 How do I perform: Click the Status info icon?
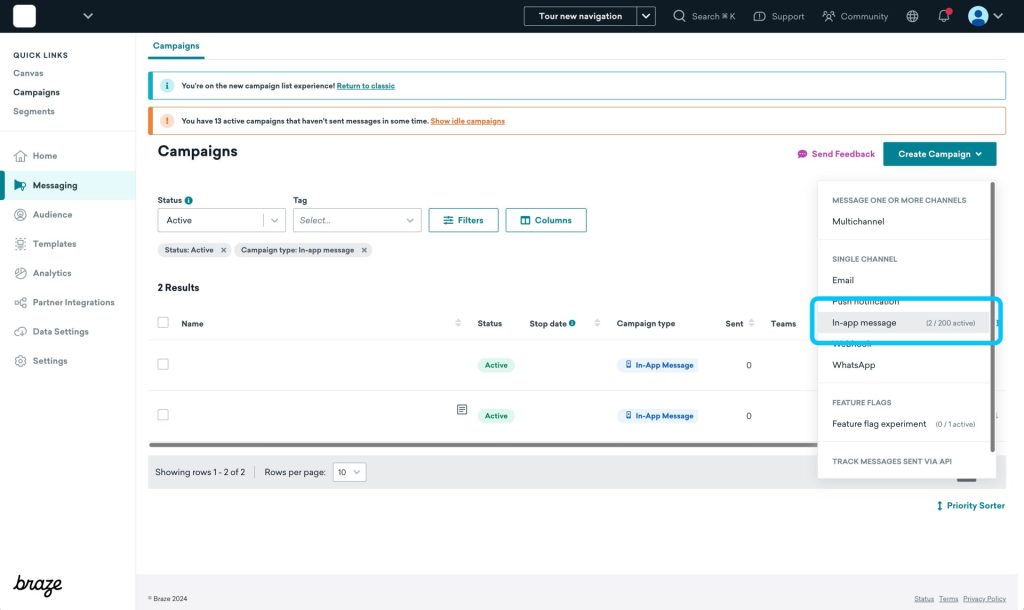point(189,201)
